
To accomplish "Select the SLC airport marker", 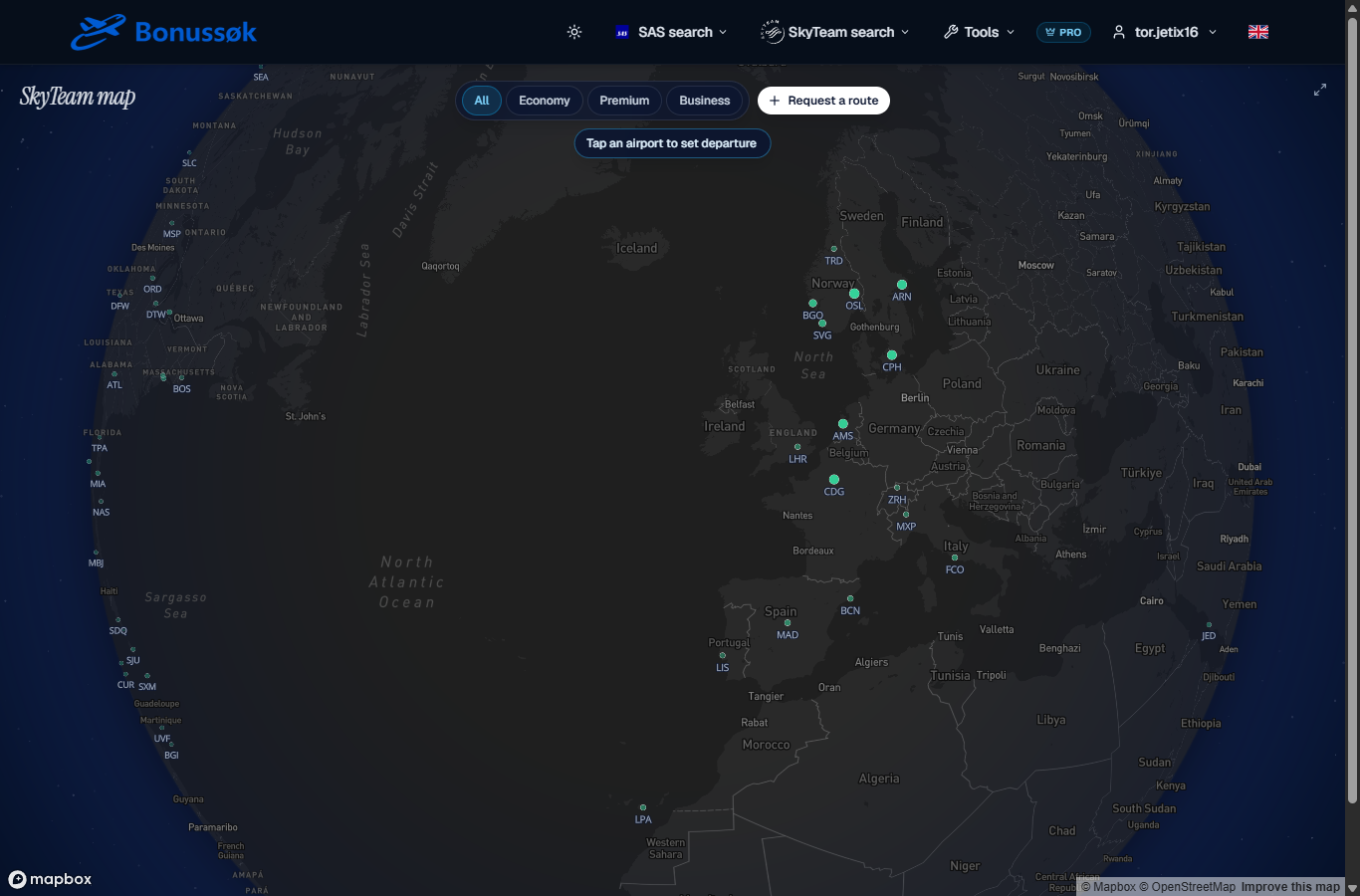I will click(189, 153).
